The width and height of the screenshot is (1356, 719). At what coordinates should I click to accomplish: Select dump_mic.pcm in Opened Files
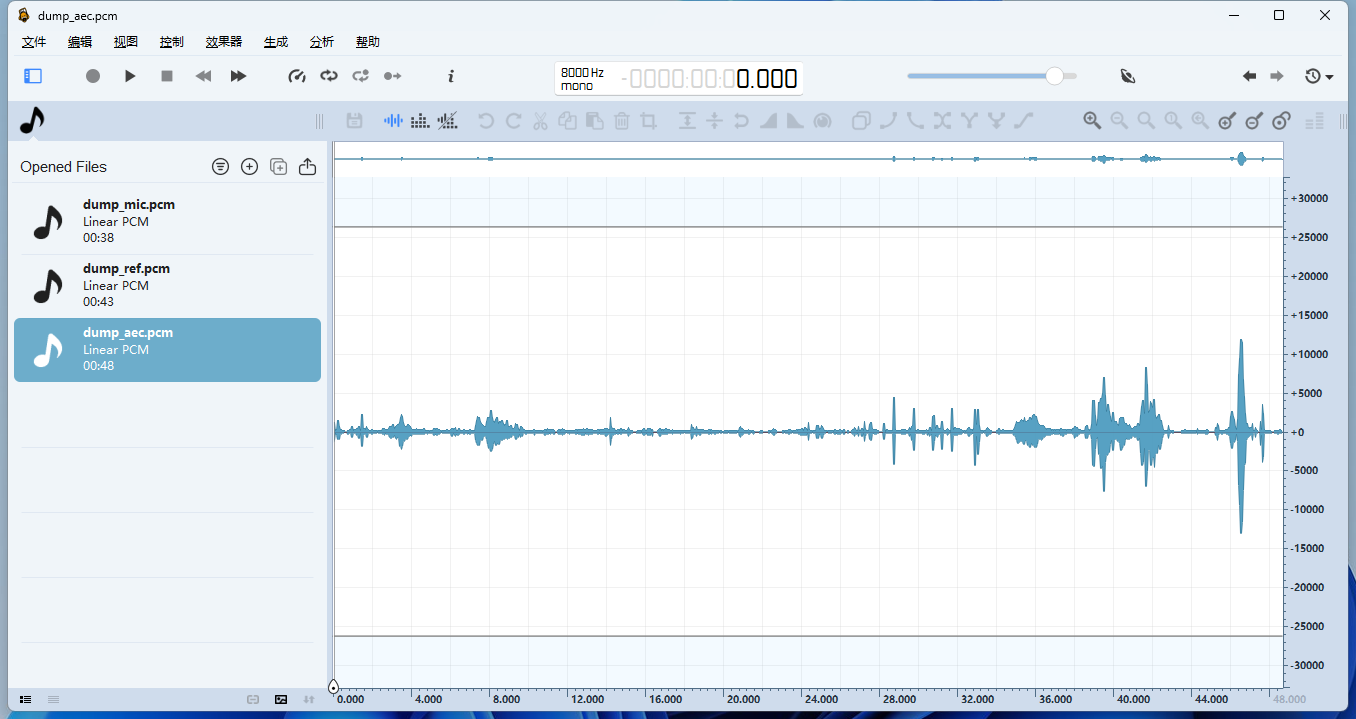[167, 222]
